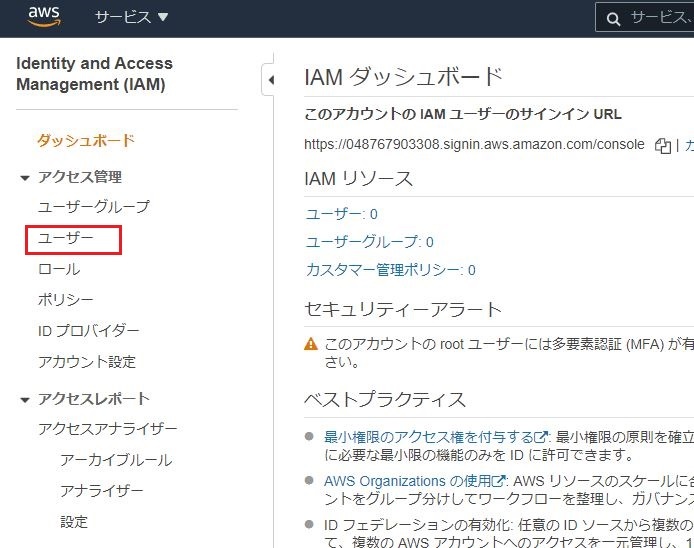The height and width of the screenshot is (548, 694).
Task: Open ポリシー in the sidebar
Action: 66,300
